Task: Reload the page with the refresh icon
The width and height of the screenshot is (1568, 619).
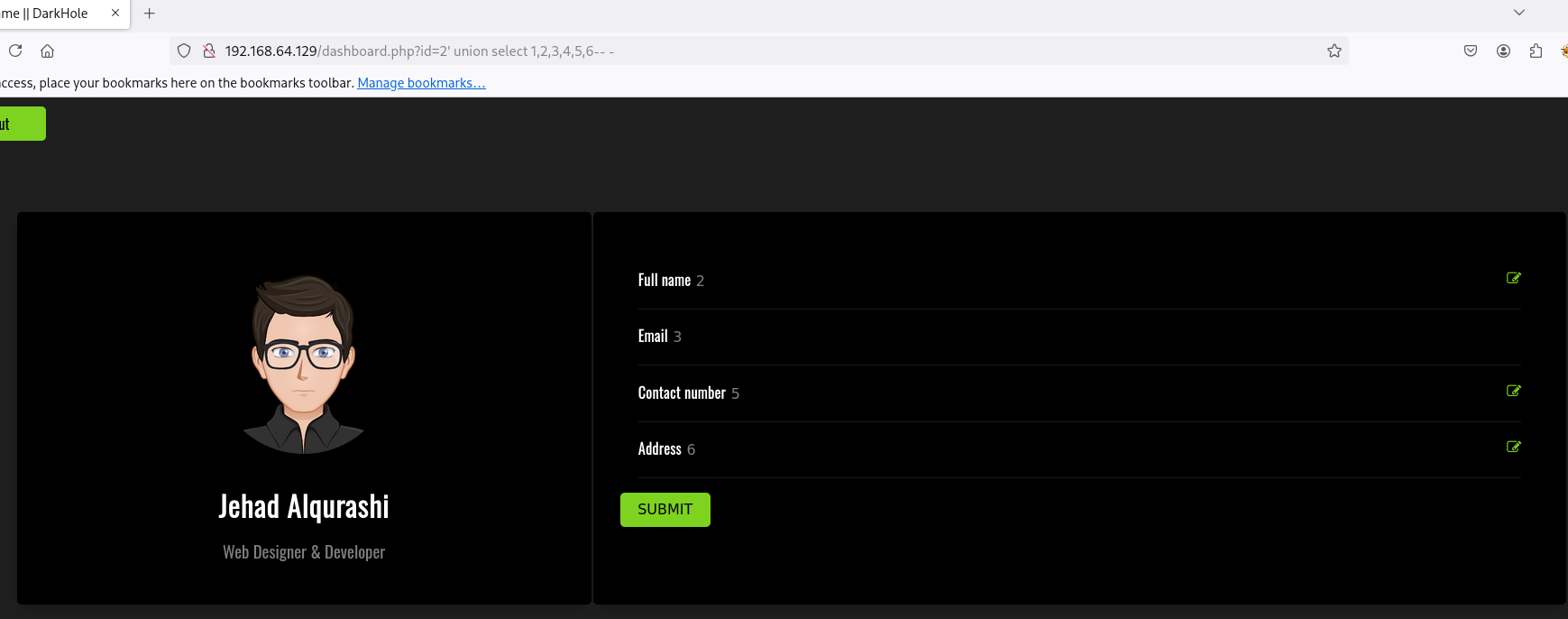Action: 15,51
